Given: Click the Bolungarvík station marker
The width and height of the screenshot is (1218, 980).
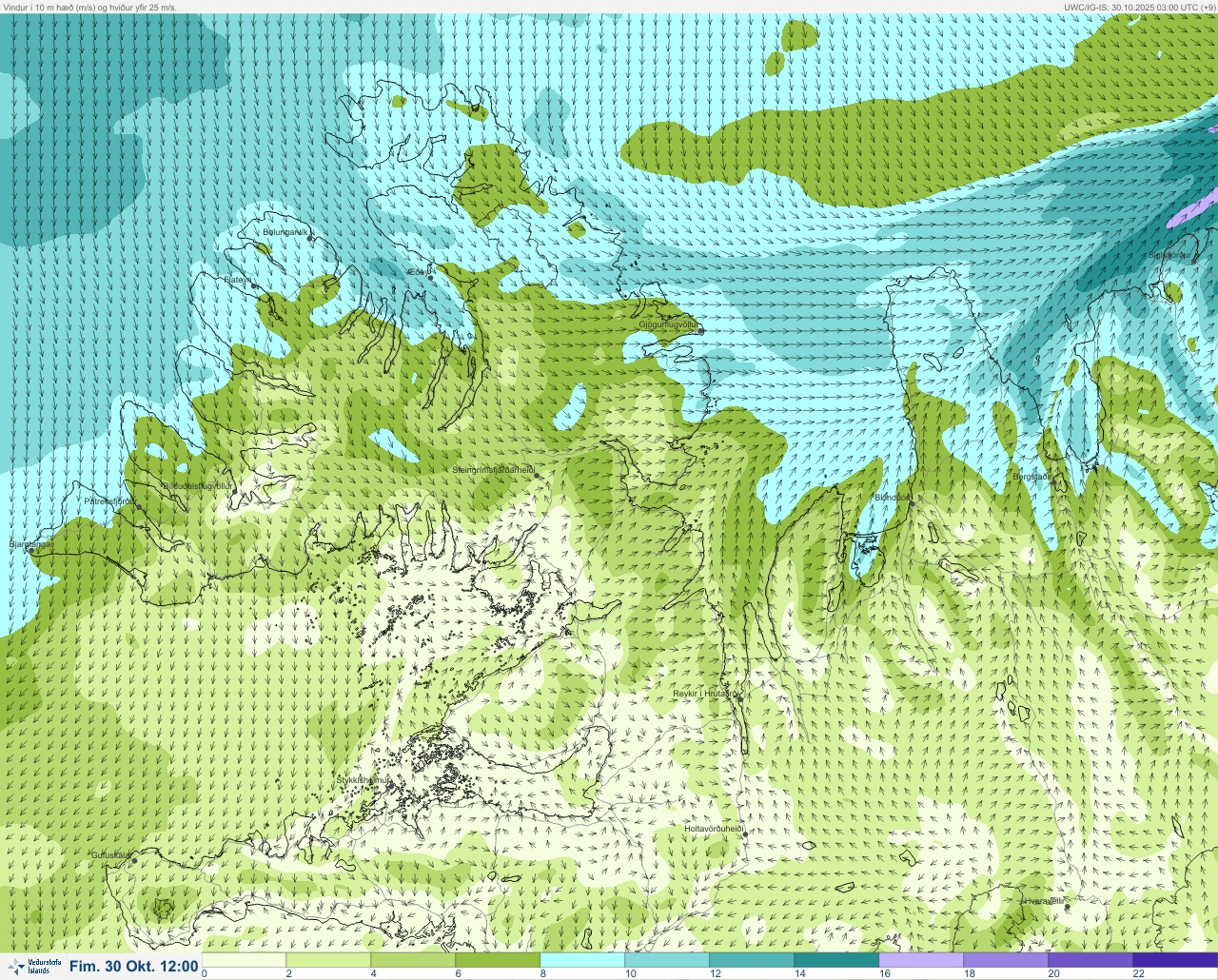Looking at the screenshot, I should [x=311, y=239].
